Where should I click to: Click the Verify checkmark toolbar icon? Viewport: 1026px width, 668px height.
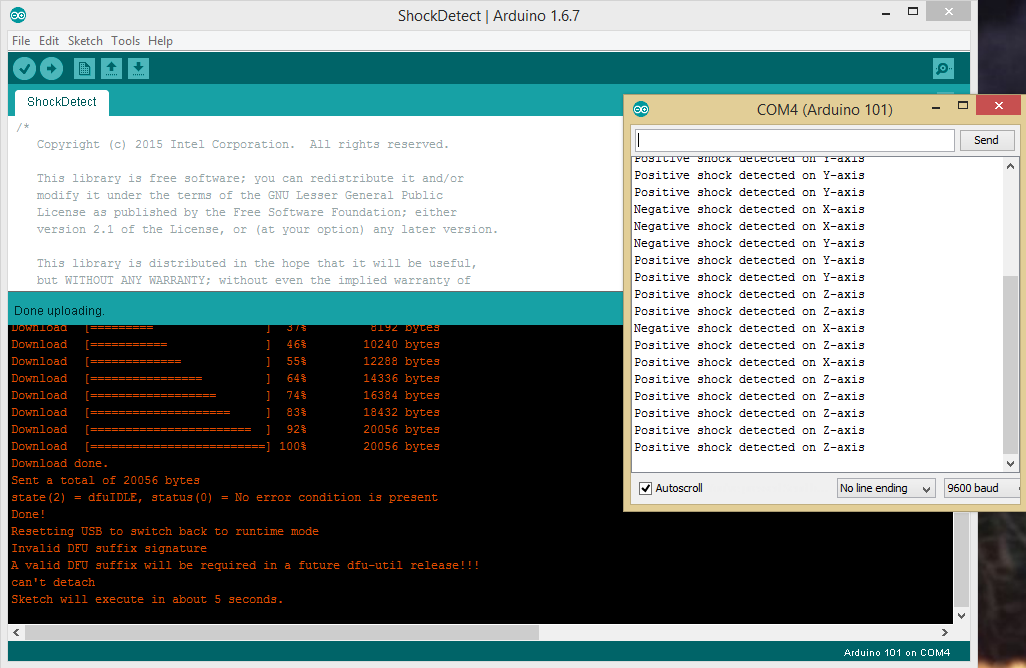pos(24,68)
